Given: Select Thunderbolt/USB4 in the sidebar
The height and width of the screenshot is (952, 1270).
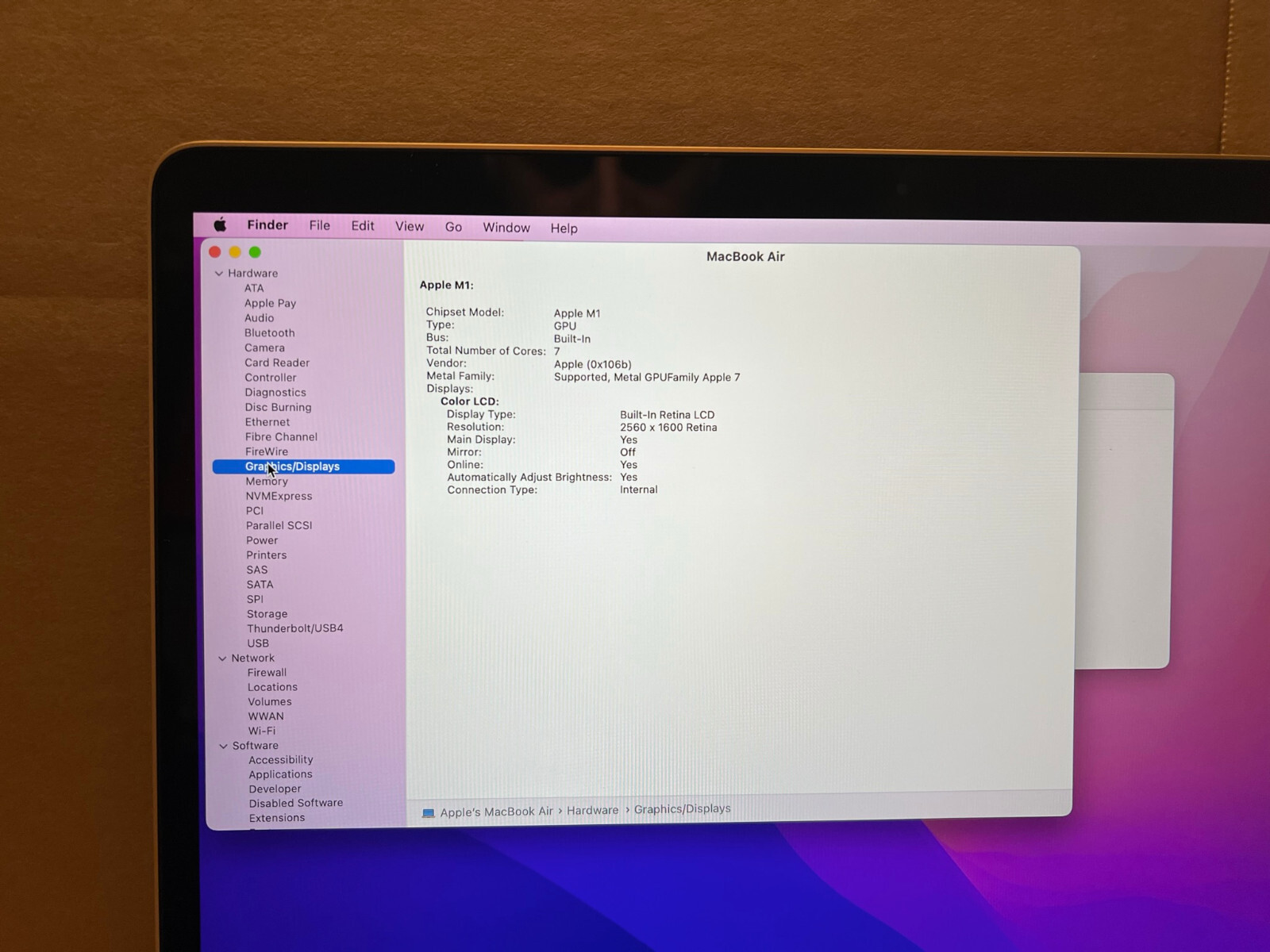Looking at the screenshot, I should click(294, 628).
